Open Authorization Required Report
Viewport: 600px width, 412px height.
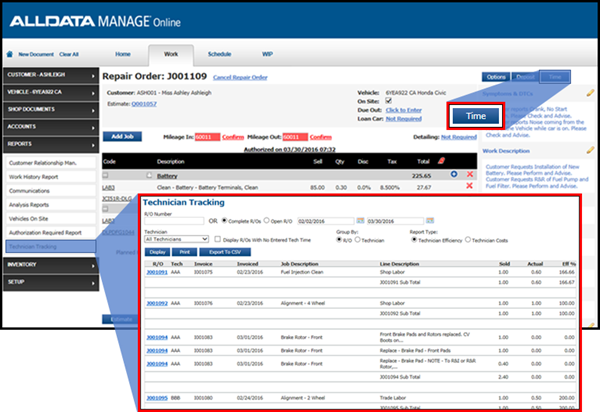[51, 233]
